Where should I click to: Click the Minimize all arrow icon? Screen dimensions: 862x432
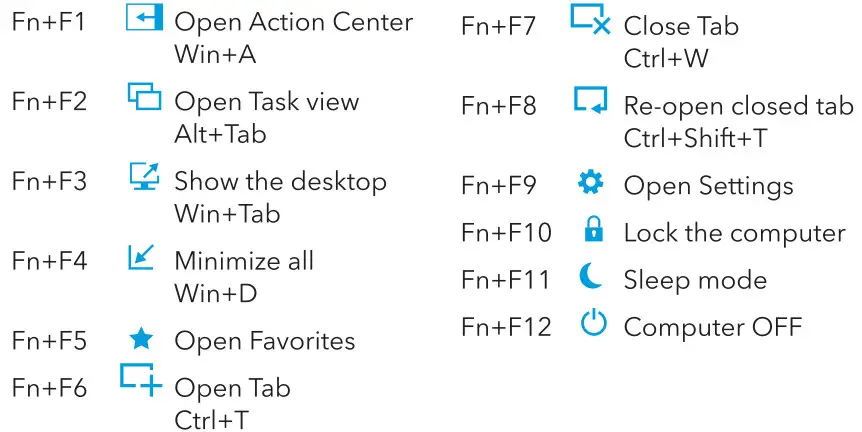[x=141, y=257]
